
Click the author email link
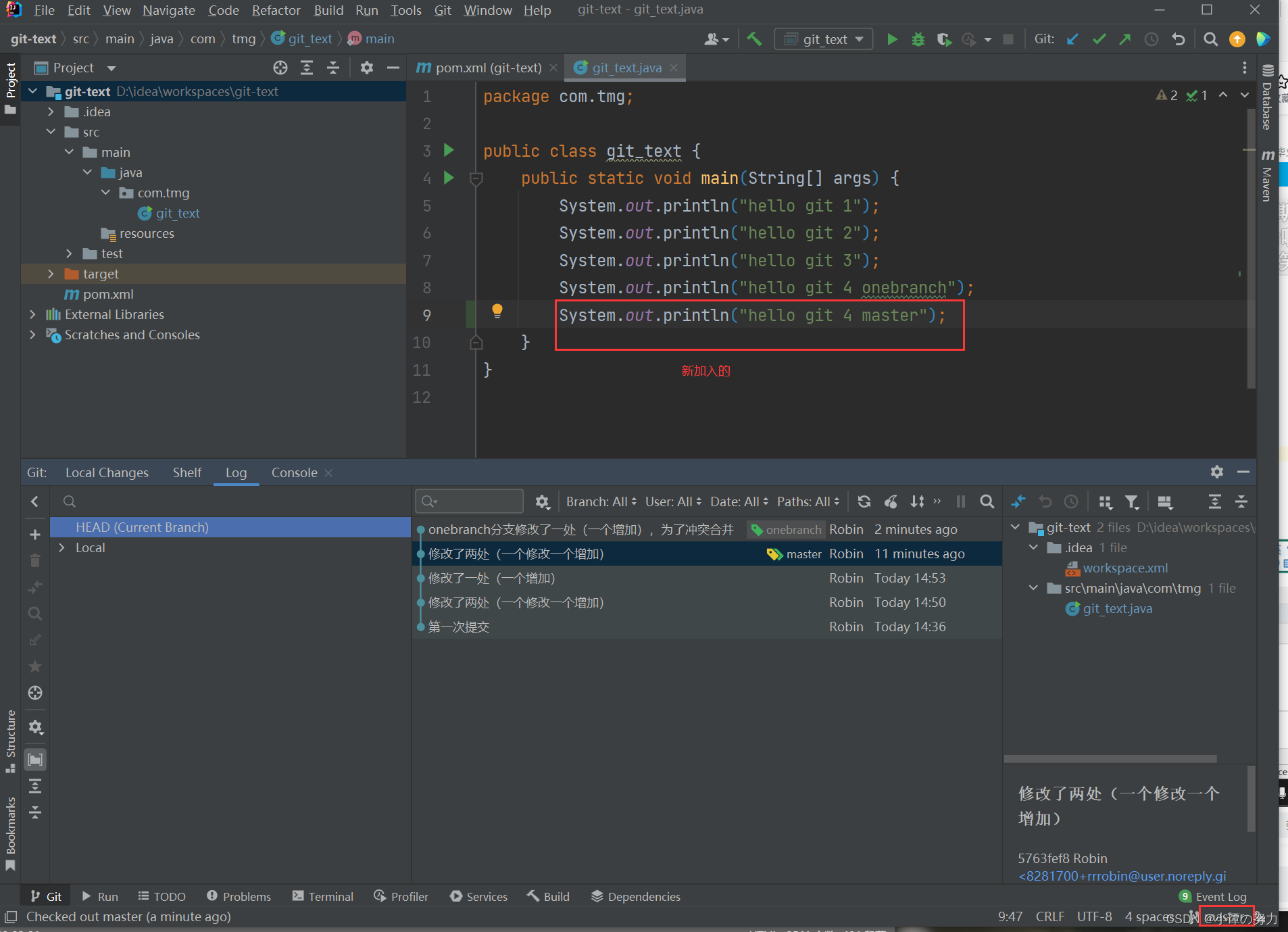(x=1122, y=876)
